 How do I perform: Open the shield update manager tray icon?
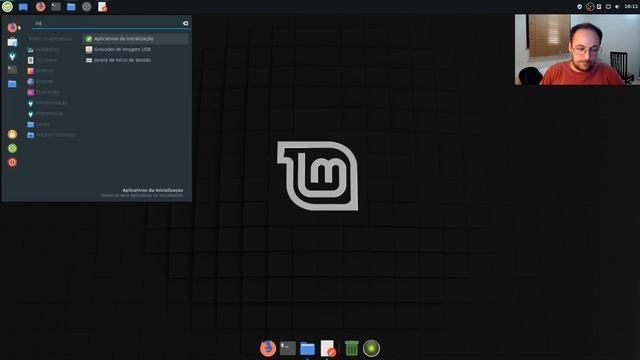pyautogui.click(x=579, y=7)
